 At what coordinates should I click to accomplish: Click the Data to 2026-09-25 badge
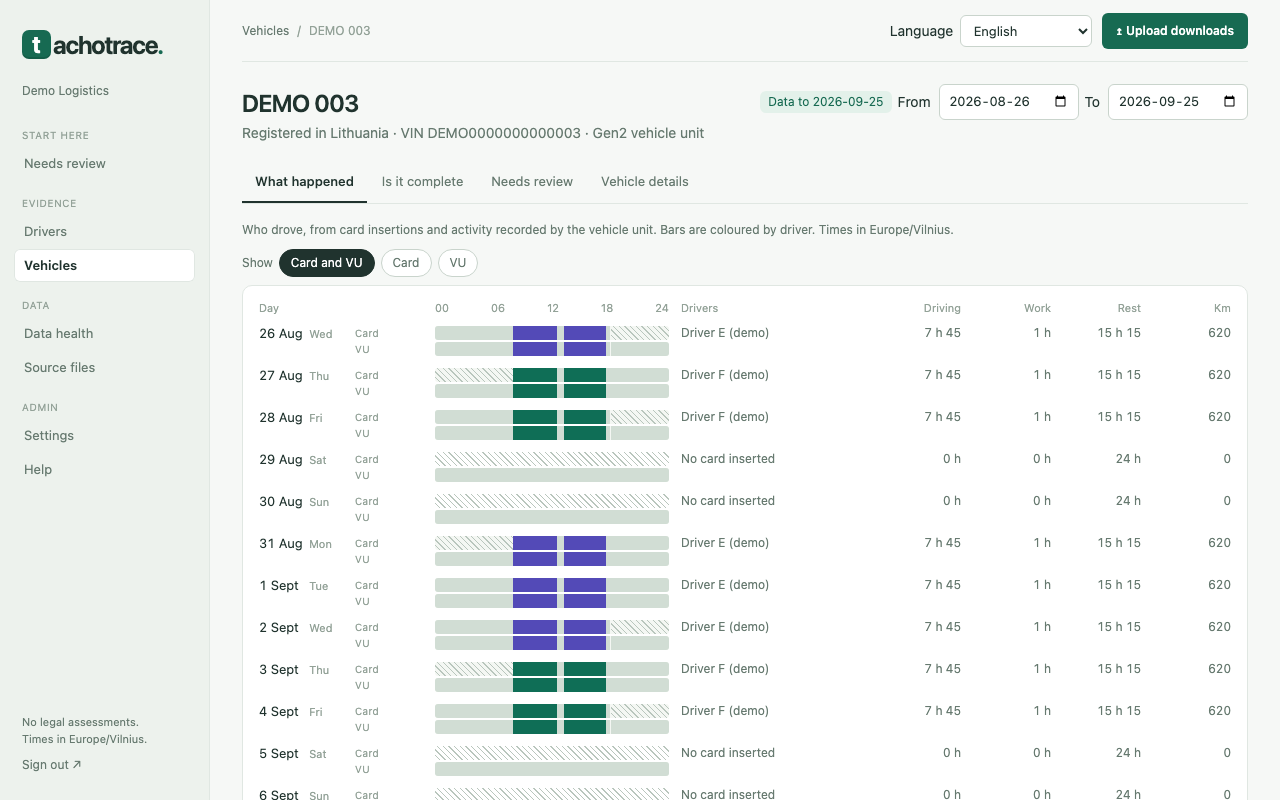coord(826,102)
